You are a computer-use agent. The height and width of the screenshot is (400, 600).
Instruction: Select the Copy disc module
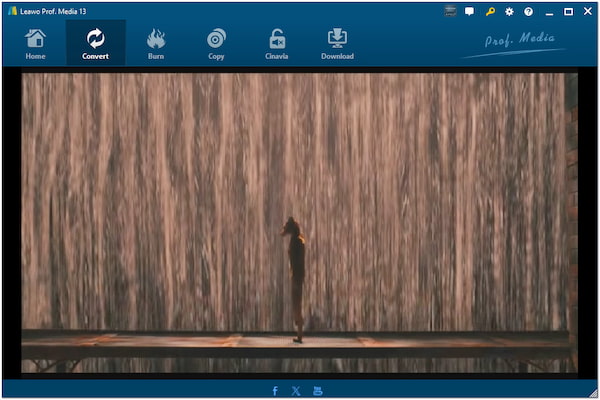click(x=216, y=44)
